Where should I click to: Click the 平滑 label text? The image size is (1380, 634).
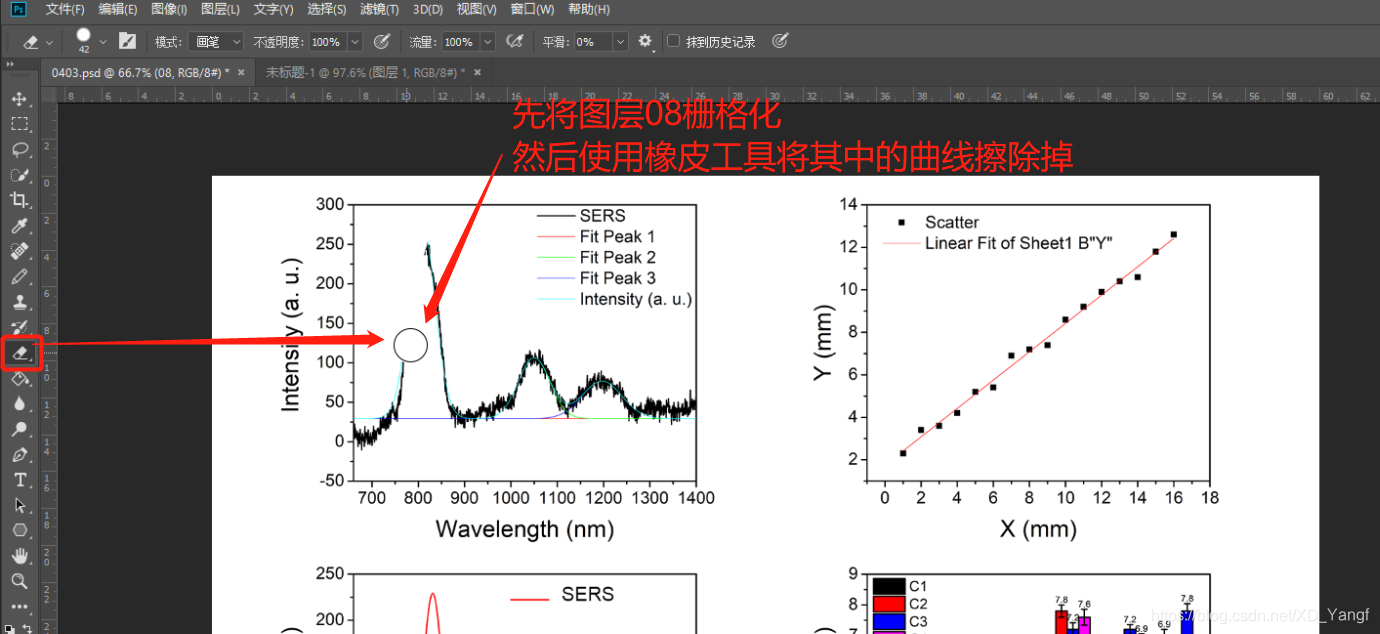(556, 42)
